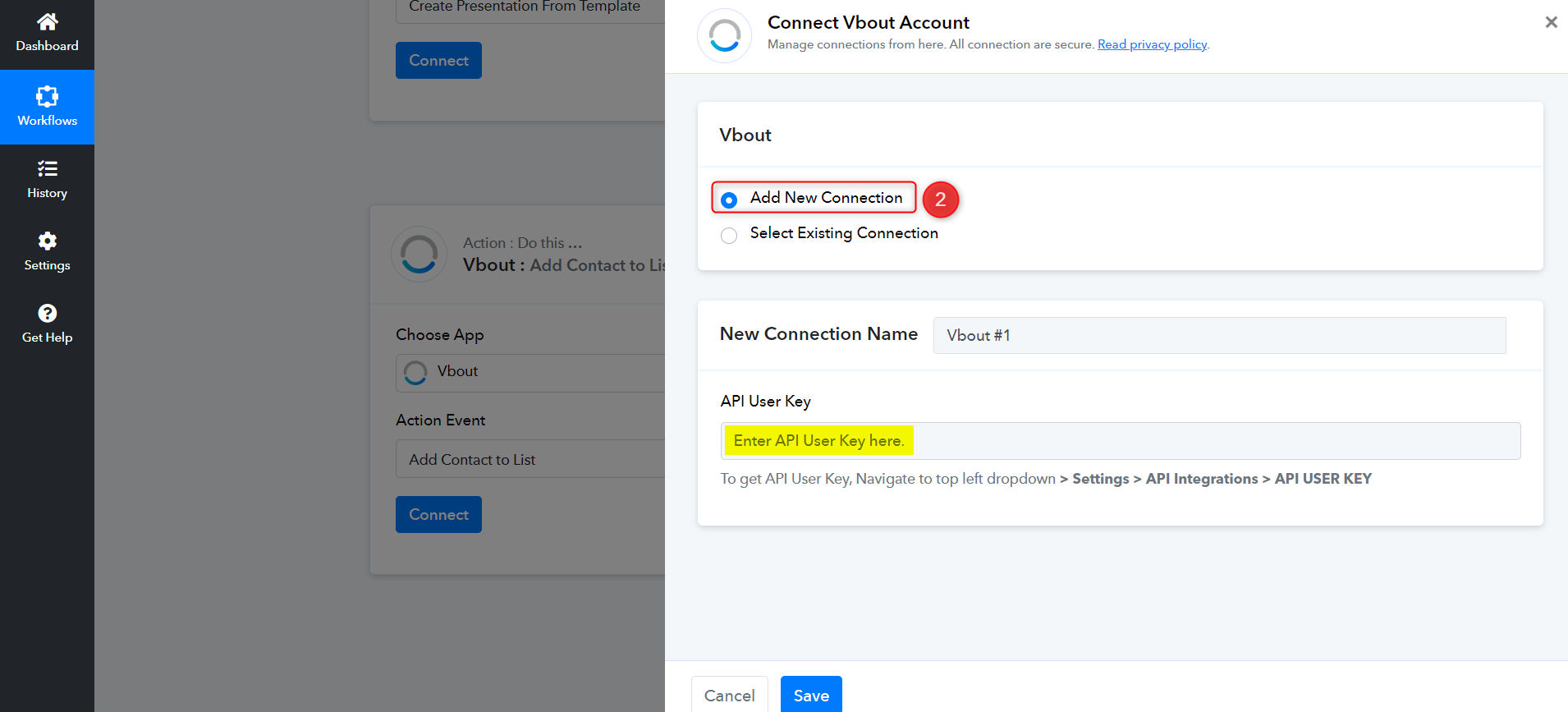Screen dimensions: 1568x712
Task: Open the Settings gear icon
Action: coord(47,241)
